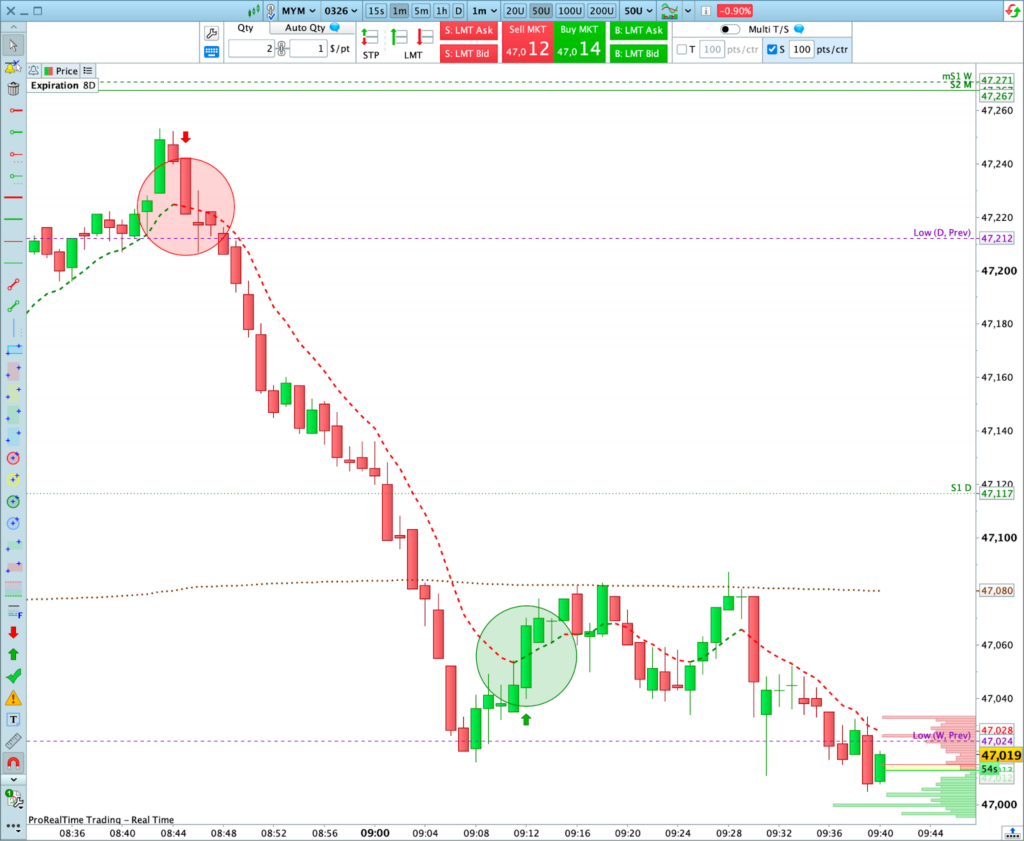Uncheck the S pts/ctr checkbox

pyautogui.click(x=773, y=49)
